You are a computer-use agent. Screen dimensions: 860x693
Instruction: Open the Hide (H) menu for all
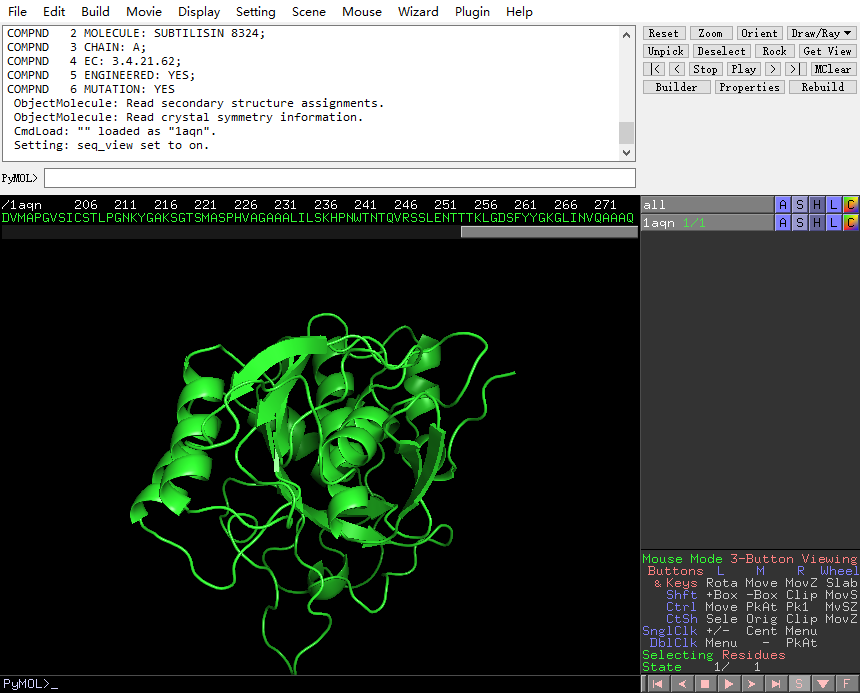click(x=817, y=204)
